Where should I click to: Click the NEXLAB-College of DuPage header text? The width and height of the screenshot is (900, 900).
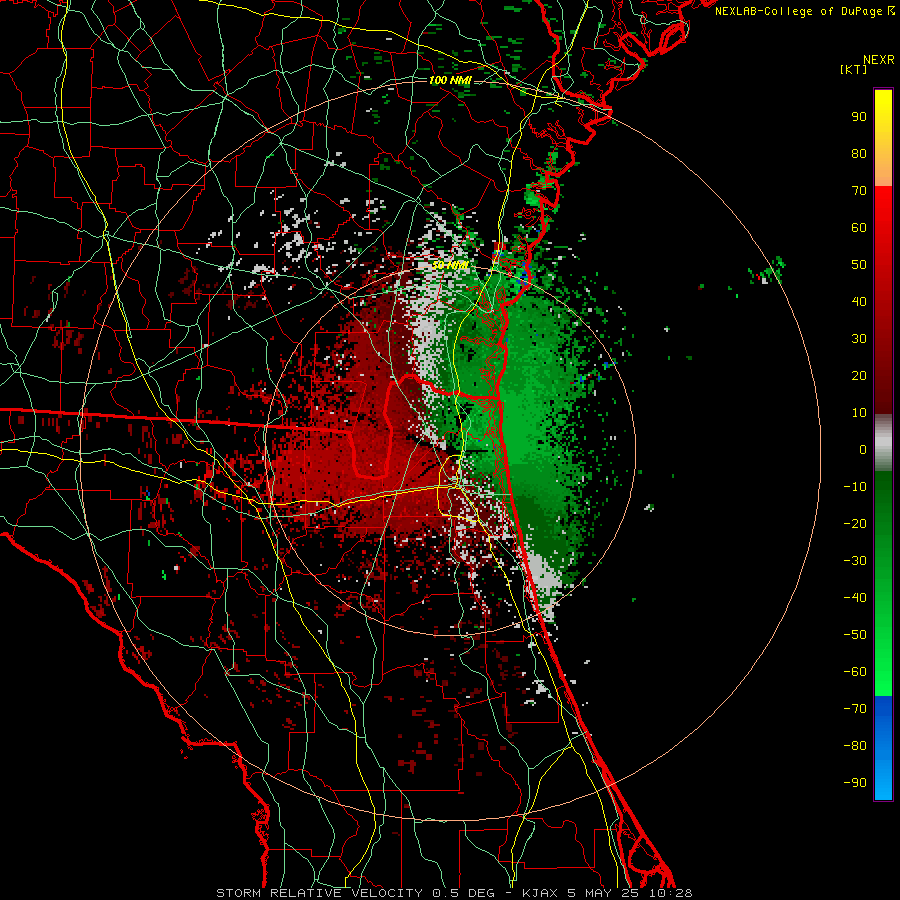tap(804, 11)
